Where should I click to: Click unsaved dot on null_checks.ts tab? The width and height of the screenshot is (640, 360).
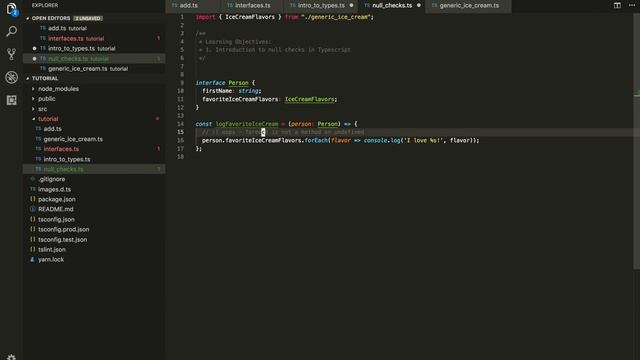pyautogui.click(x=419, y=5)
